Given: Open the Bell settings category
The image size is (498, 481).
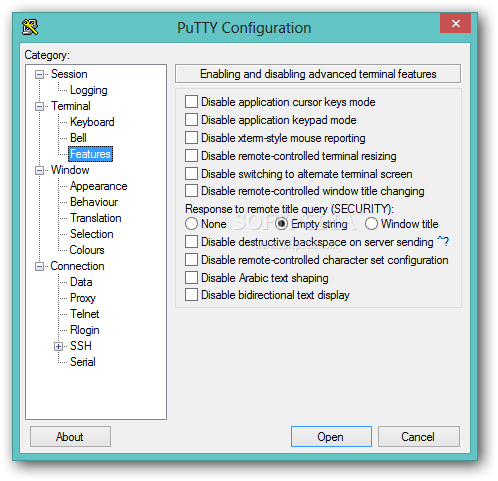Looking at the screenshot, I should [x=78, y=138].
